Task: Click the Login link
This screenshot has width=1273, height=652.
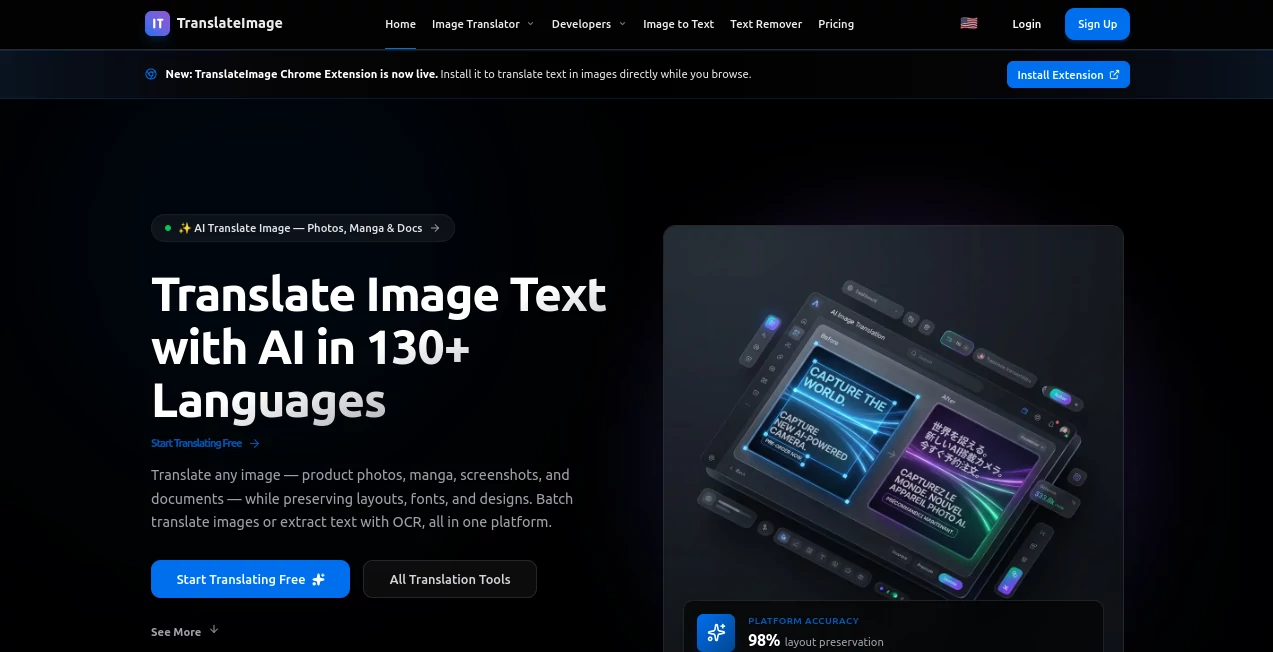Action: (x=1026, y=24)
